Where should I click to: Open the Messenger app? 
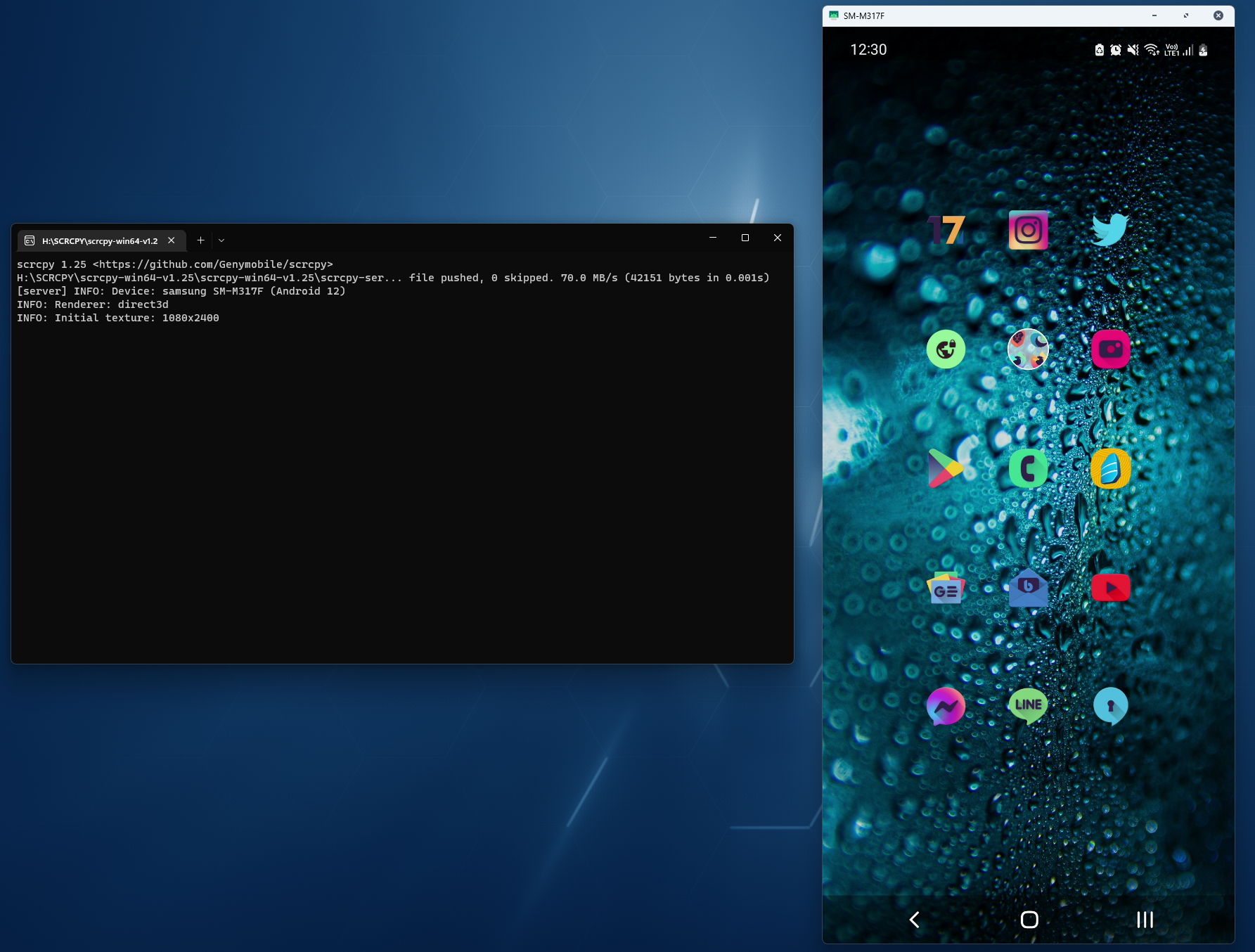tap(946, 706)
